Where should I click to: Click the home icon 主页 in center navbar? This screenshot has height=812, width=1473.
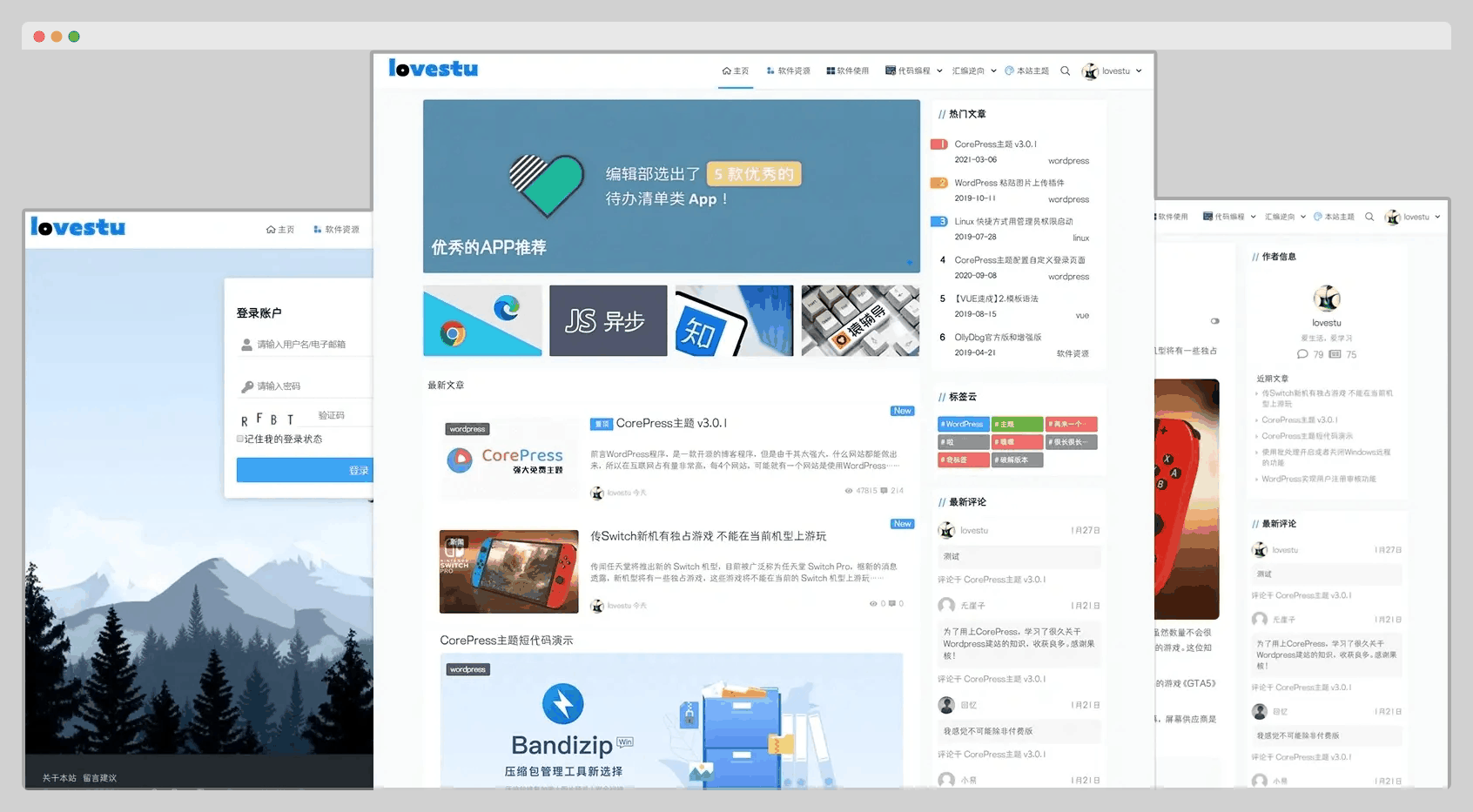(735, 71)
